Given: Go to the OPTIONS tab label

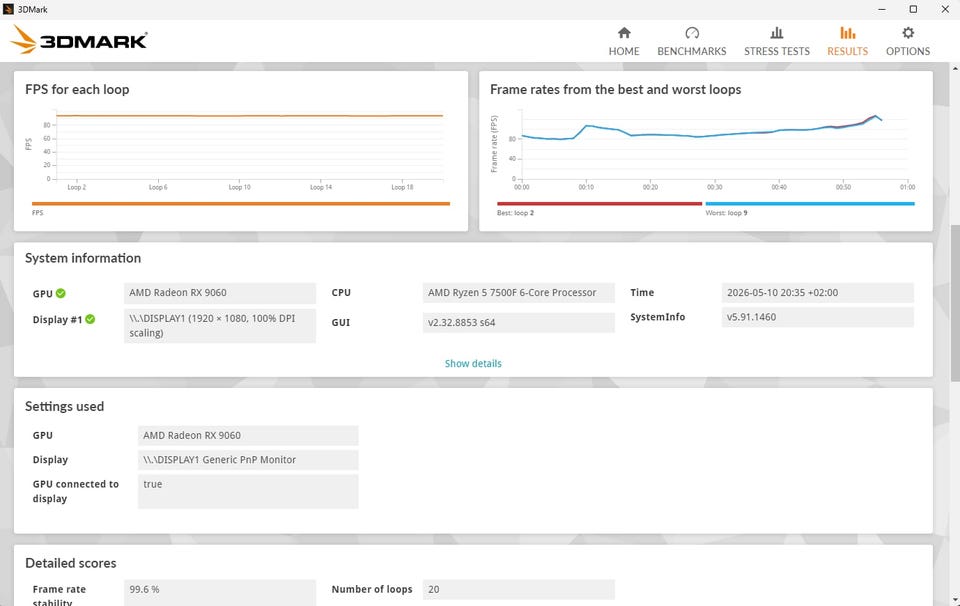Looking at the screenshot, I should (x=908, y=51).
